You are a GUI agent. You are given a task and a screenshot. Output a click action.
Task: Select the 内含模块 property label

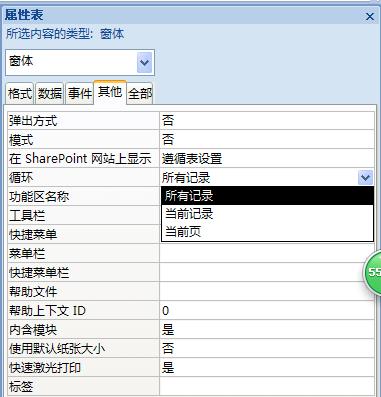(x=83, y=330)
